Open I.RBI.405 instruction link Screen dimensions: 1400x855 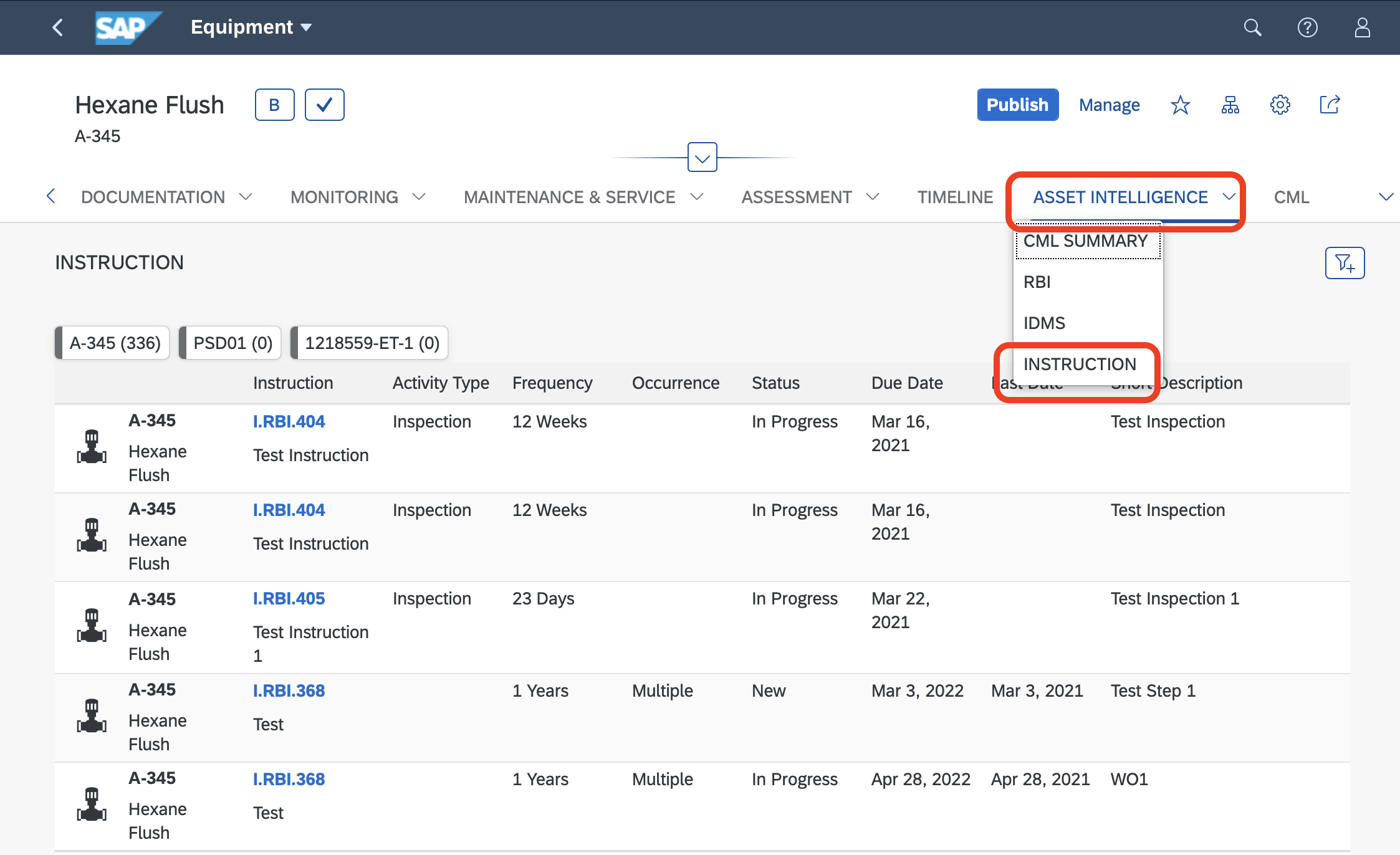[x=289, y=598]
